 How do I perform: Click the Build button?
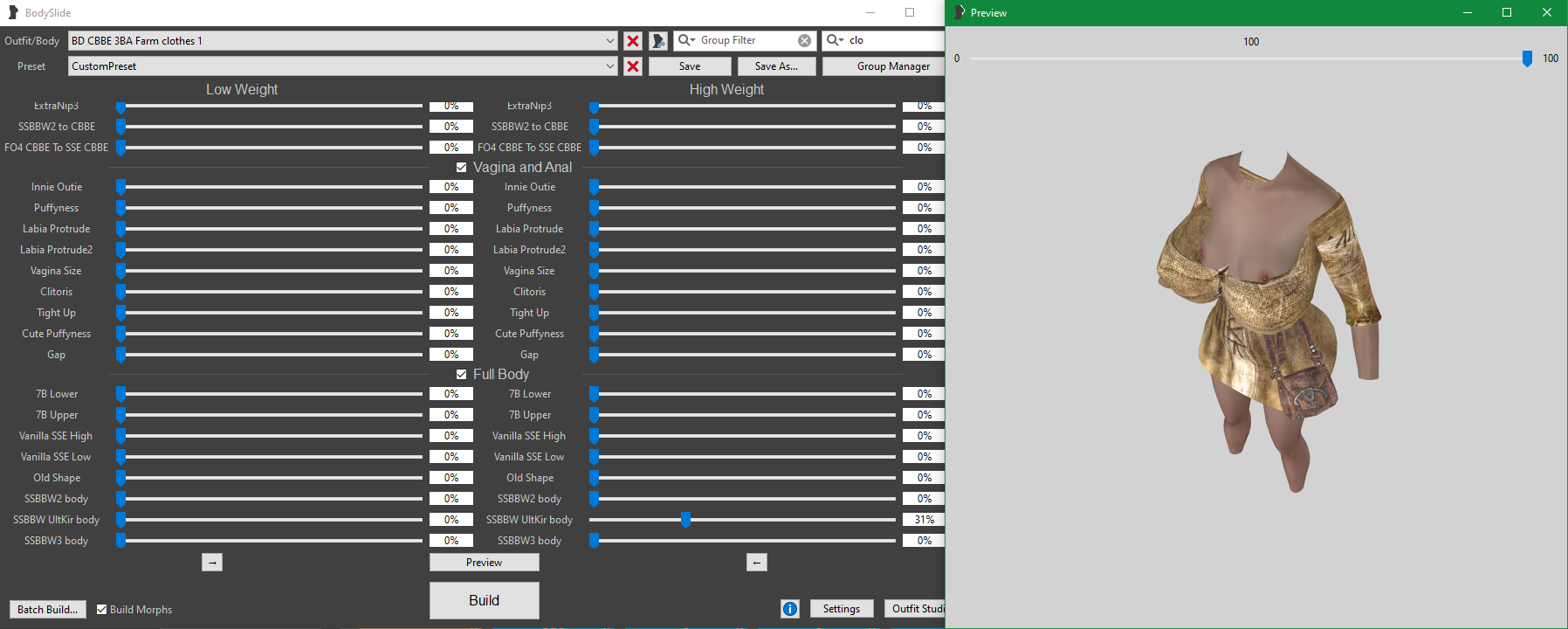[x=484, y=600]
